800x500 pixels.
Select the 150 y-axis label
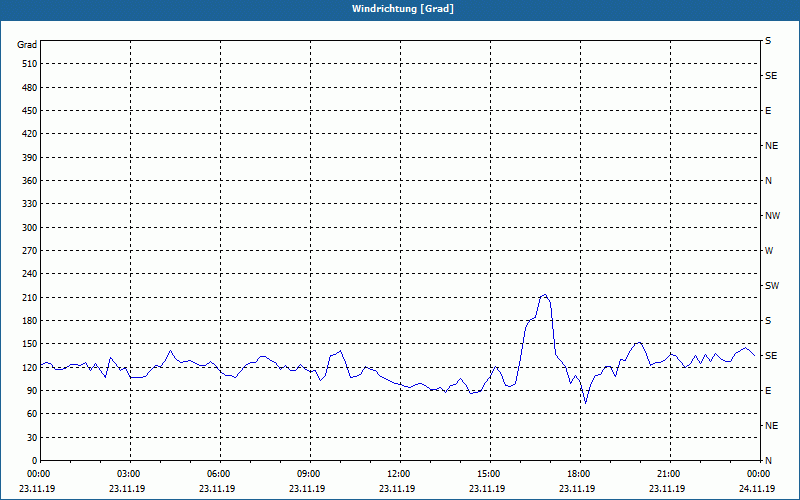tap(30, 344)
